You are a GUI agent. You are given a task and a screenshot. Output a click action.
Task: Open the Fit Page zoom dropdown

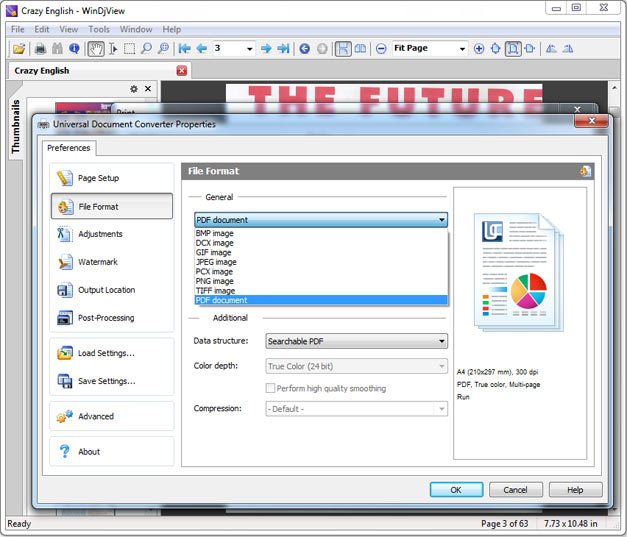click(462, 49)
